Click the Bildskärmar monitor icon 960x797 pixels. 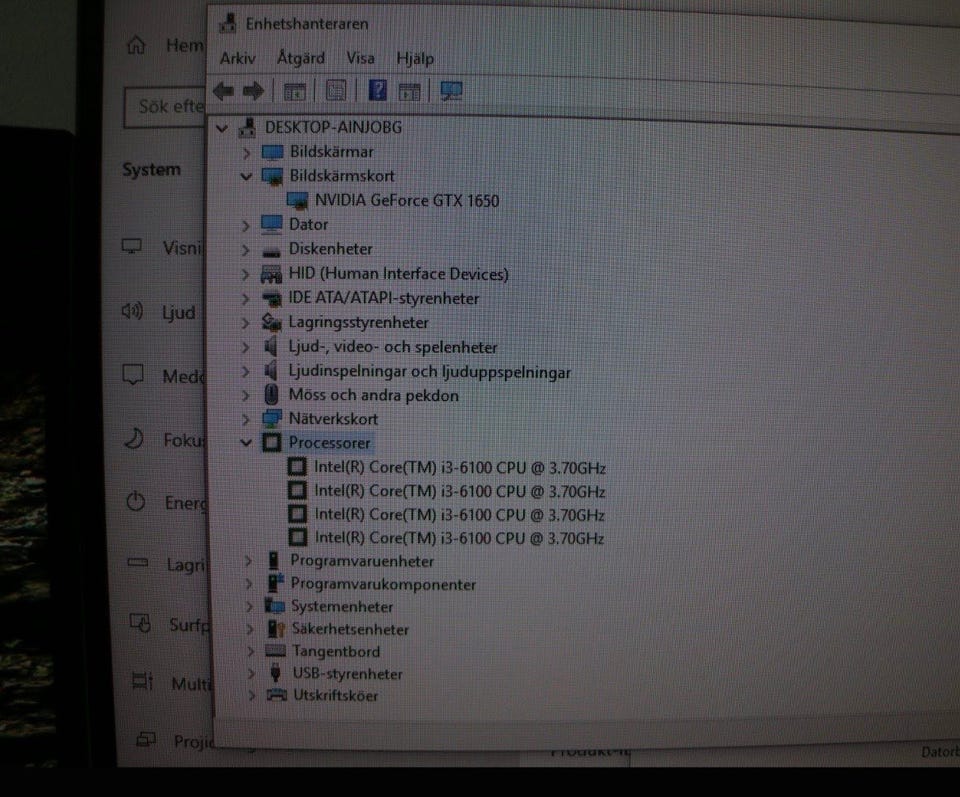[272, 152]
